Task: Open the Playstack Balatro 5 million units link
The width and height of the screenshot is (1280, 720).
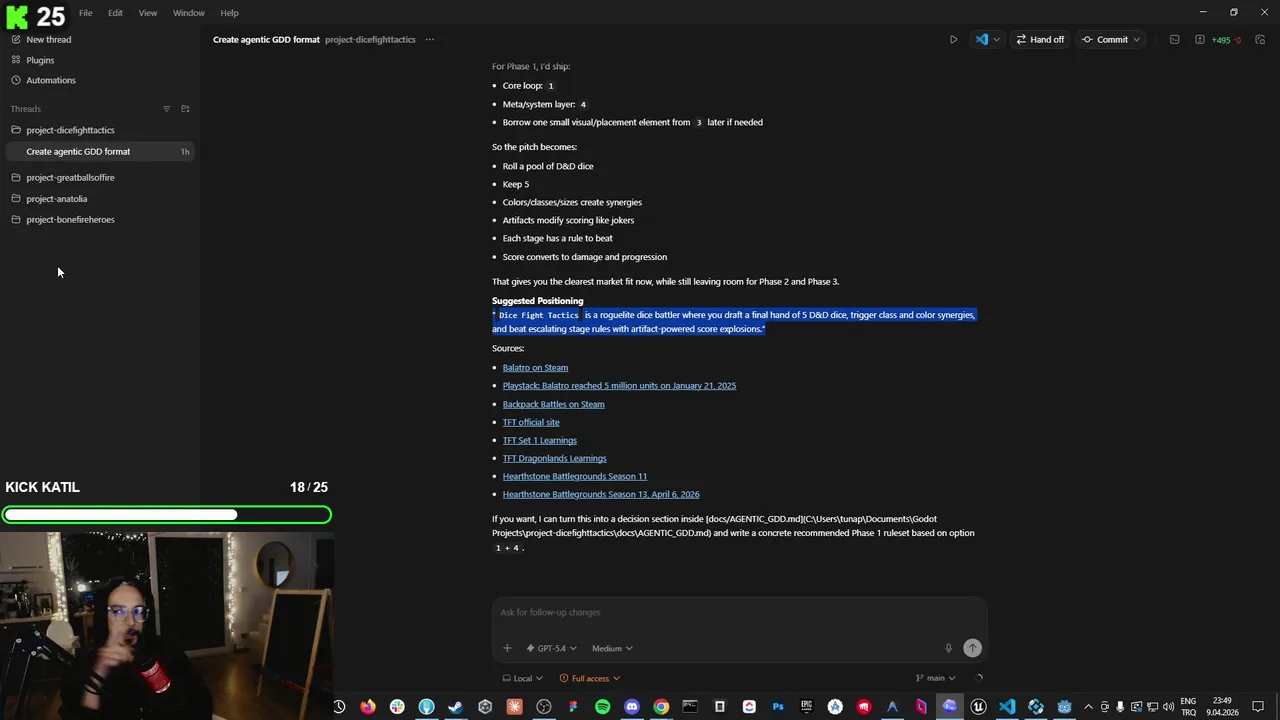Action: [x=619, y=386]
